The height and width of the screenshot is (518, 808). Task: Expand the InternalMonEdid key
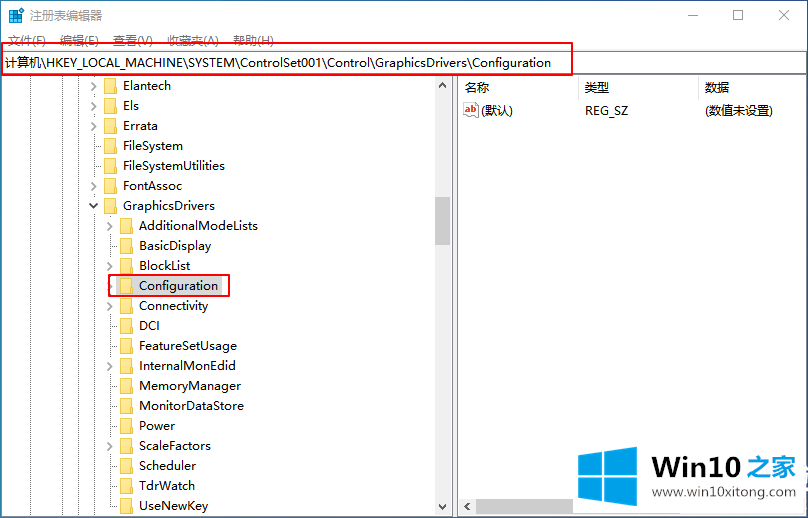pos(110,366)
